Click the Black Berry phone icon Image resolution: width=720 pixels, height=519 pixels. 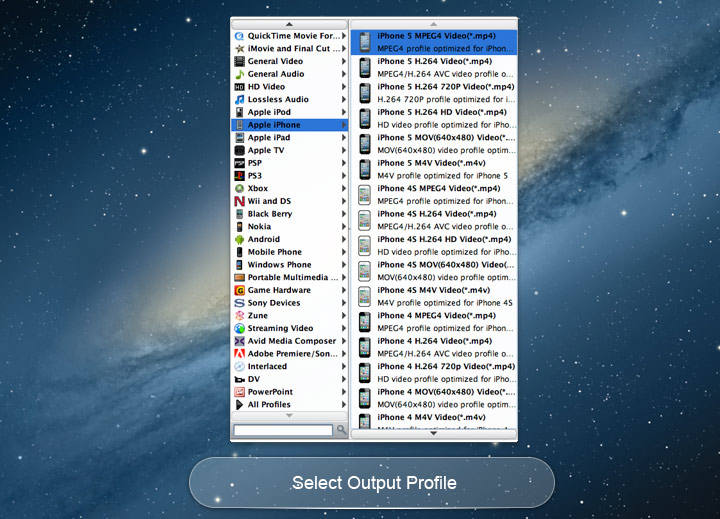pos(239,214)
